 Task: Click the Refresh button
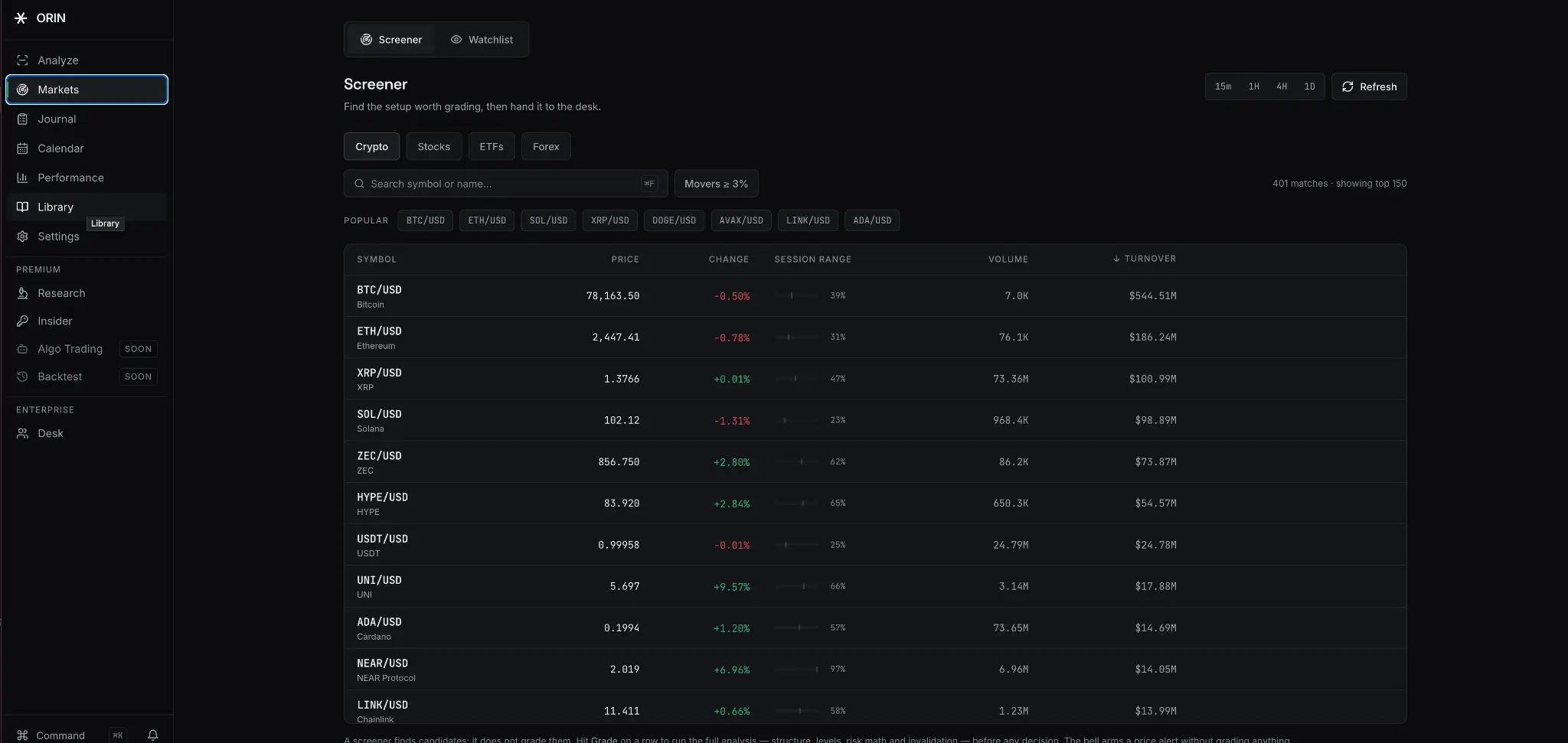[x=1369, y=86]
